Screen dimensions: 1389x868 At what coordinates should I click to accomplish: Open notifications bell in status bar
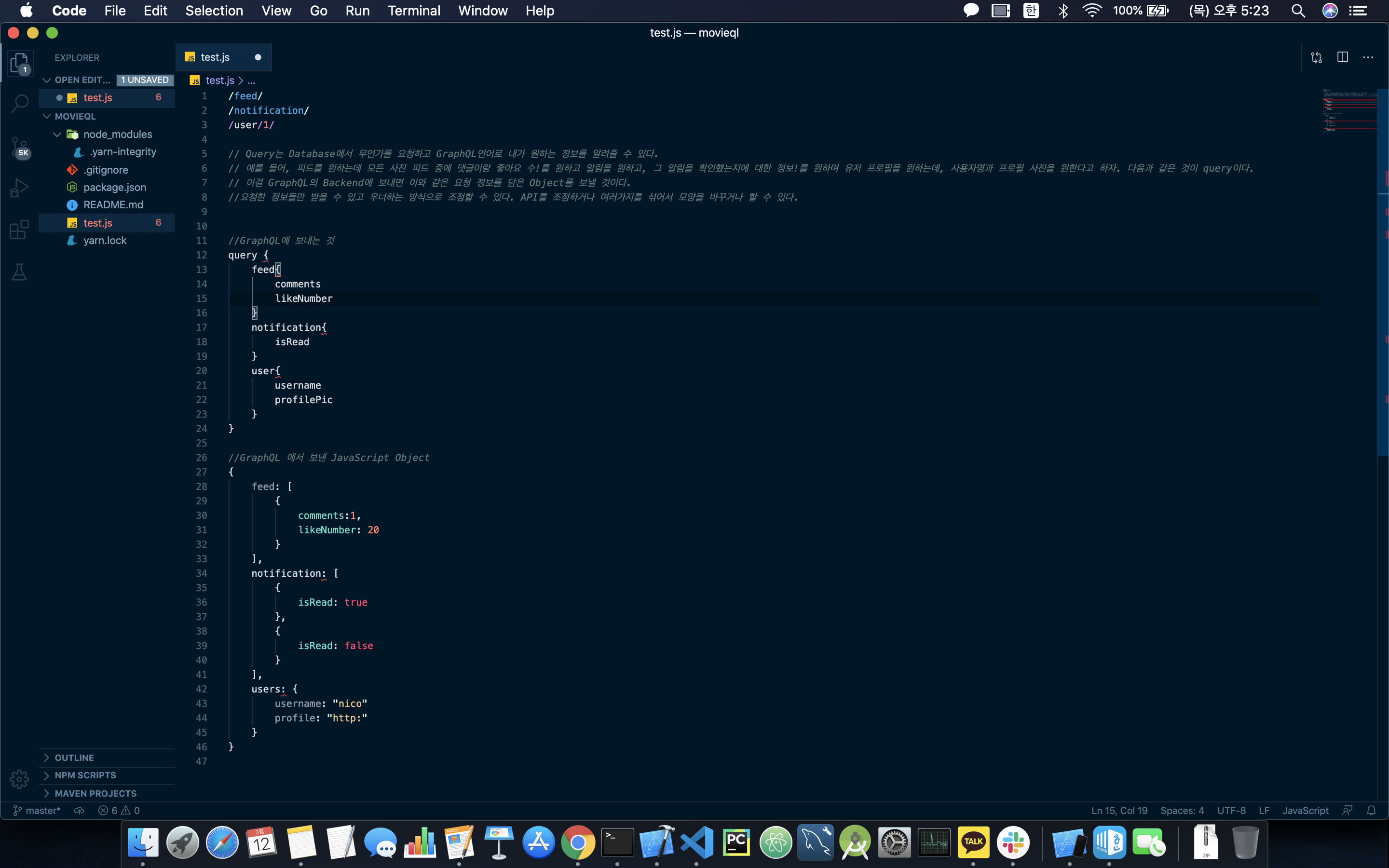1371,810
